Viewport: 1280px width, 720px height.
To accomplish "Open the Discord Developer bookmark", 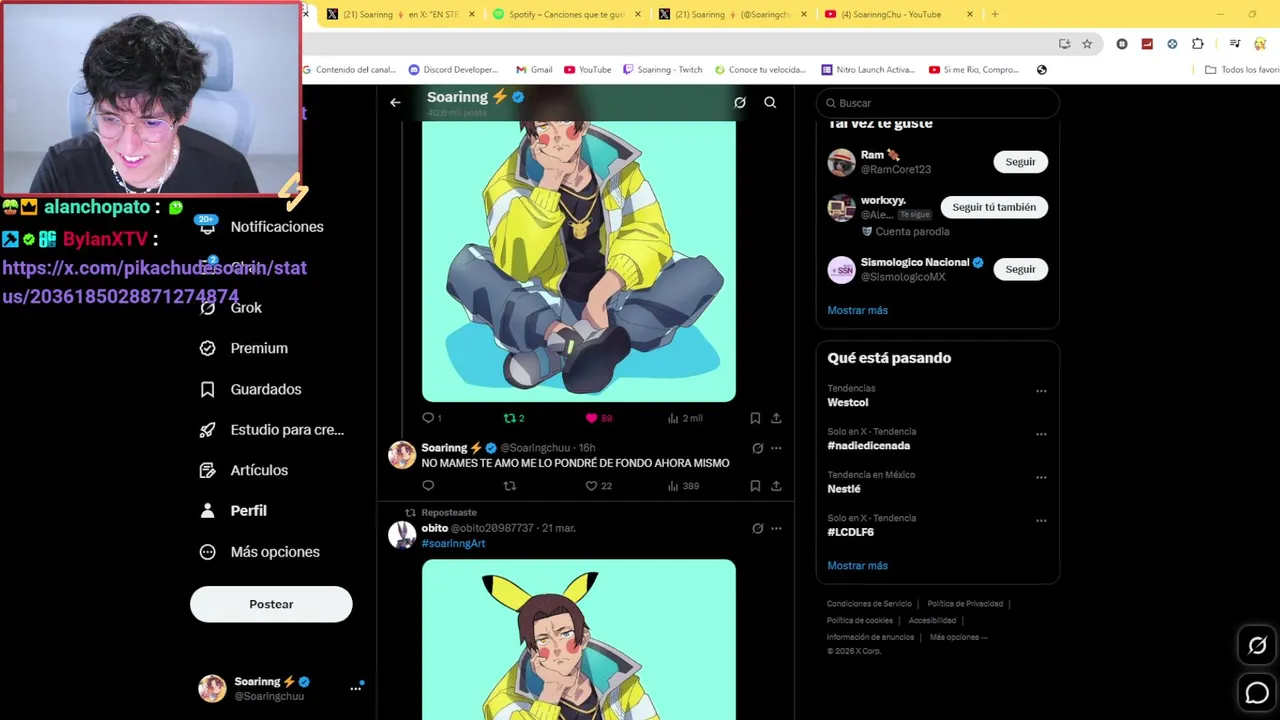I will click(x=453, y=70).
